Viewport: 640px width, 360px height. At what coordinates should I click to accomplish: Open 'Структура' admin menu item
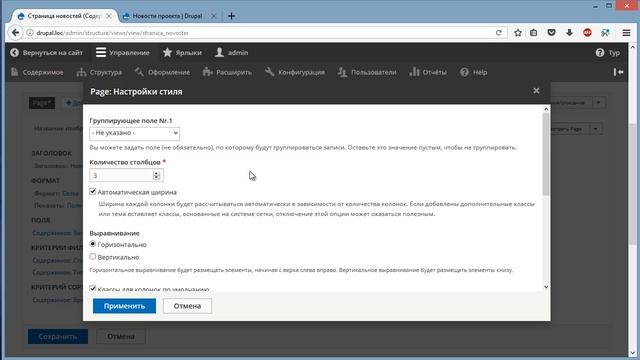(99, 72)
